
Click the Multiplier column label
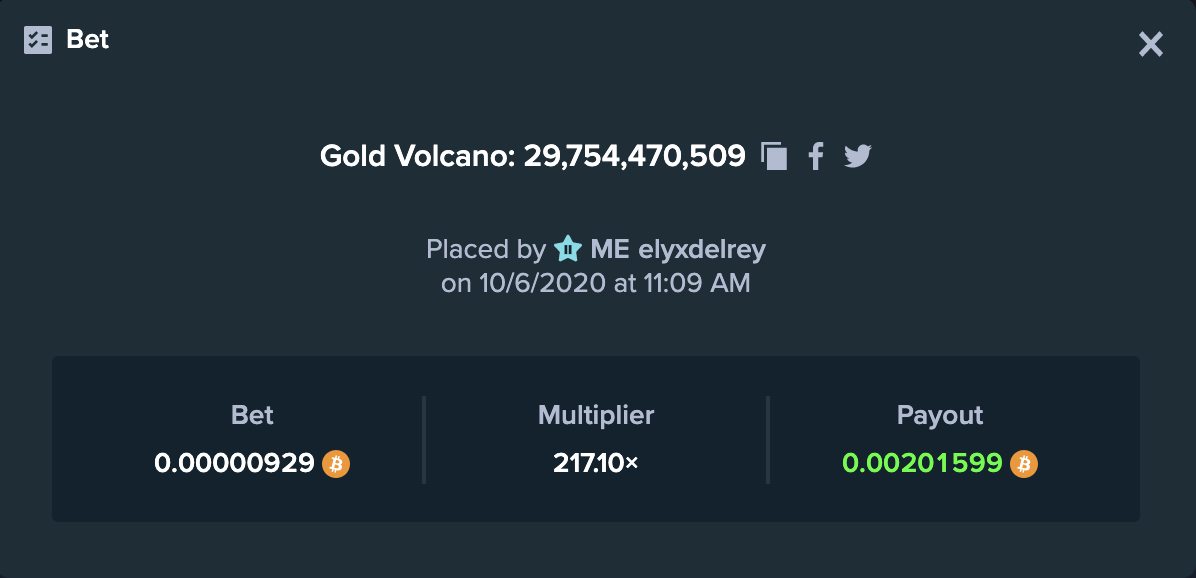pos(596,415)
